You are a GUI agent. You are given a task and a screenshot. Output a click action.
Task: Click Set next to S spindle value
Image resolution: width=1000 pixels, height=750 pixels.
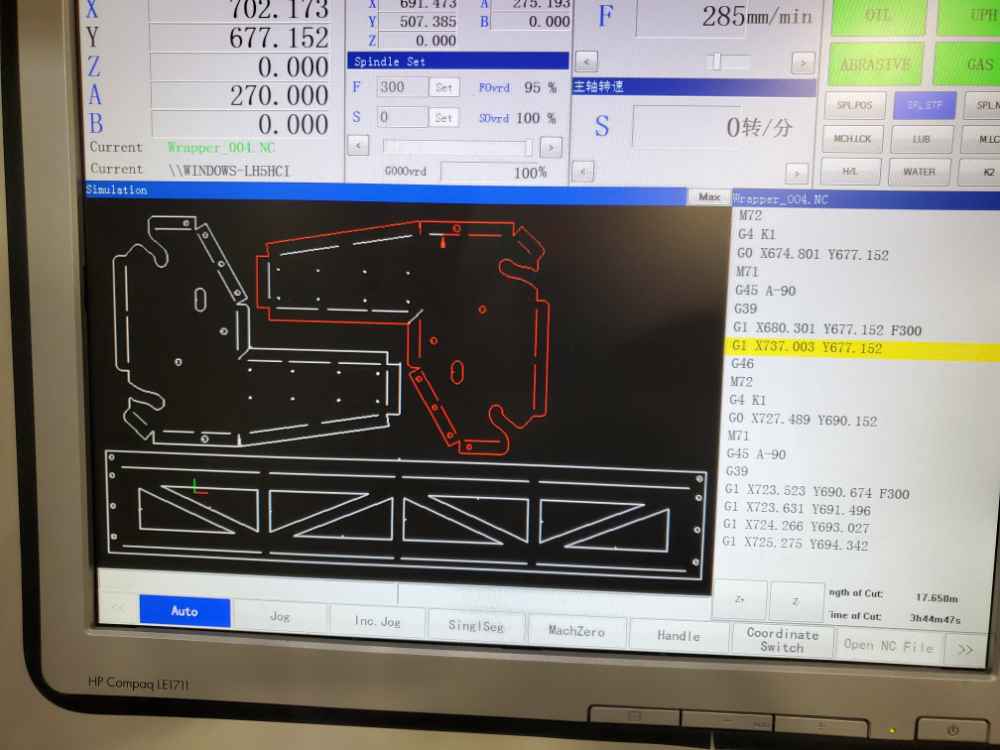(444, 118)
